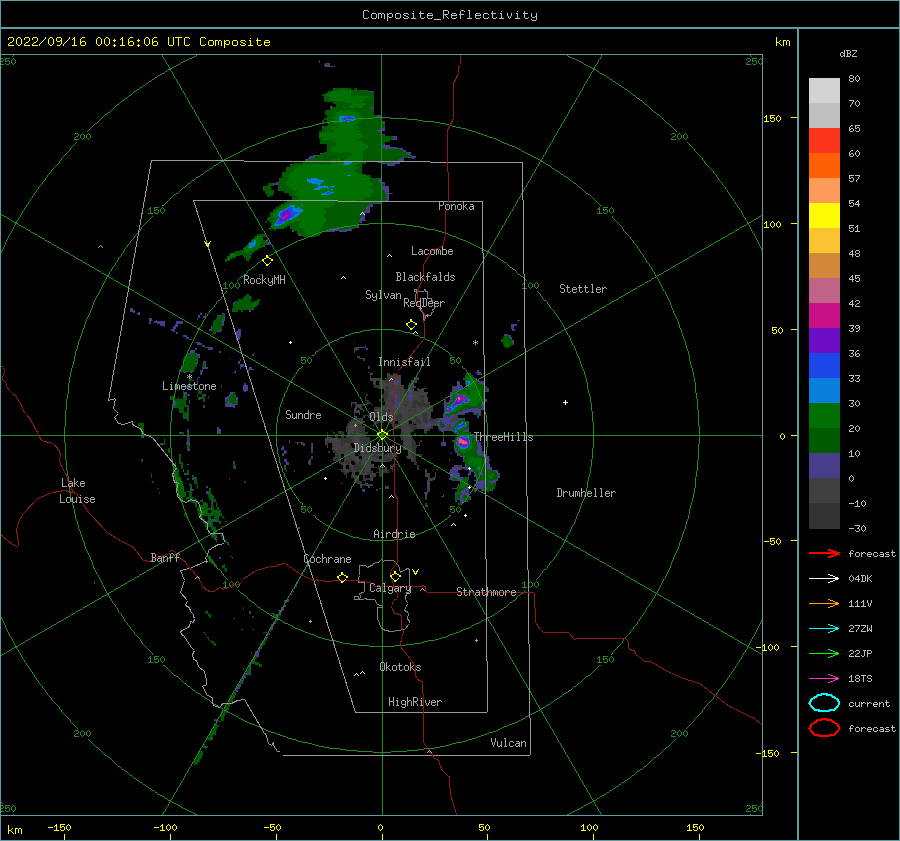Image resolution: width=900 pixels, height=841 pixels.
Task: Pick the dark green 20 dBZ swatch
Action: pos(824,440)
